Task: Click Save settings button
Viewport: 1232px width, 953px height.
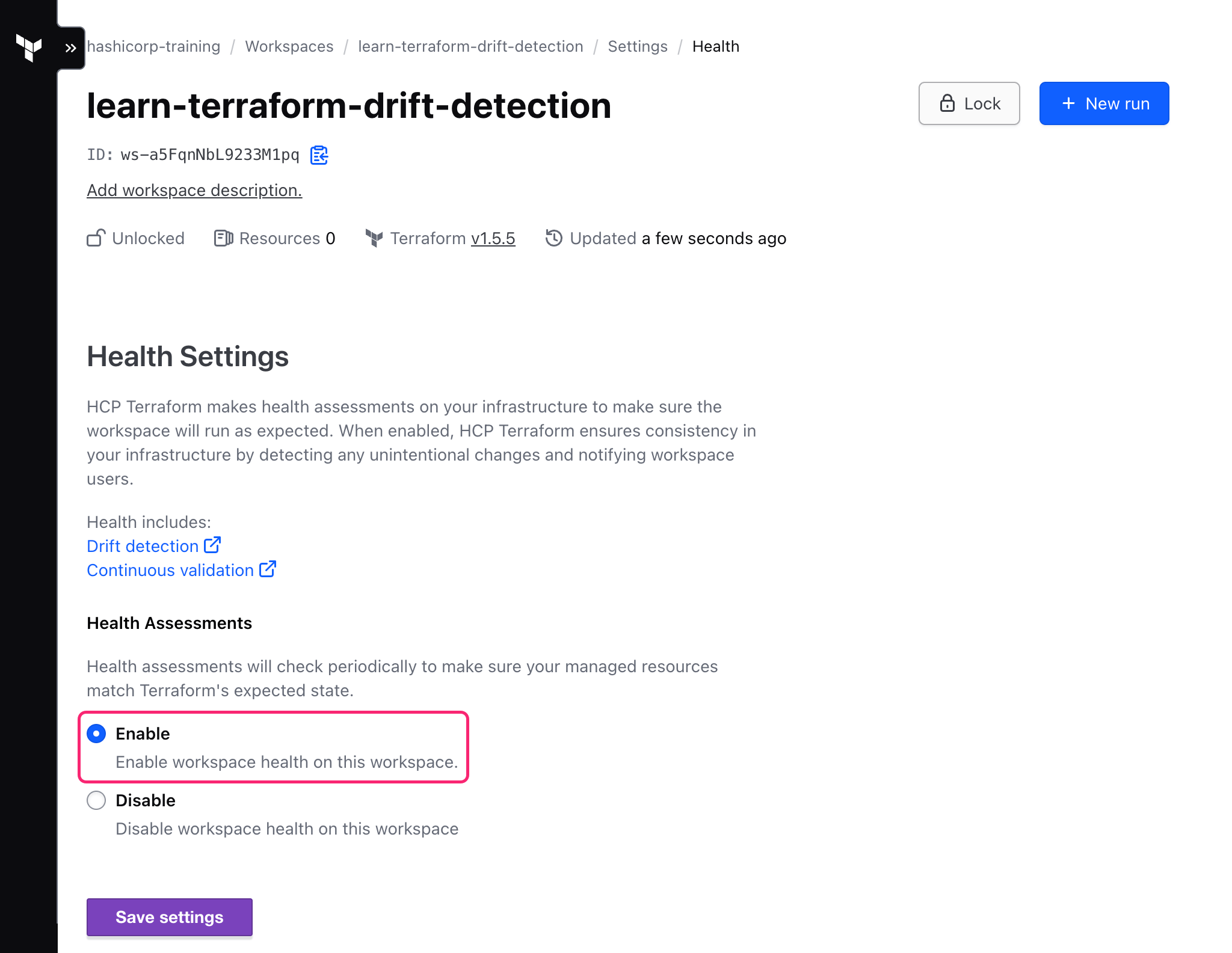Action: (x=170, y=917)
